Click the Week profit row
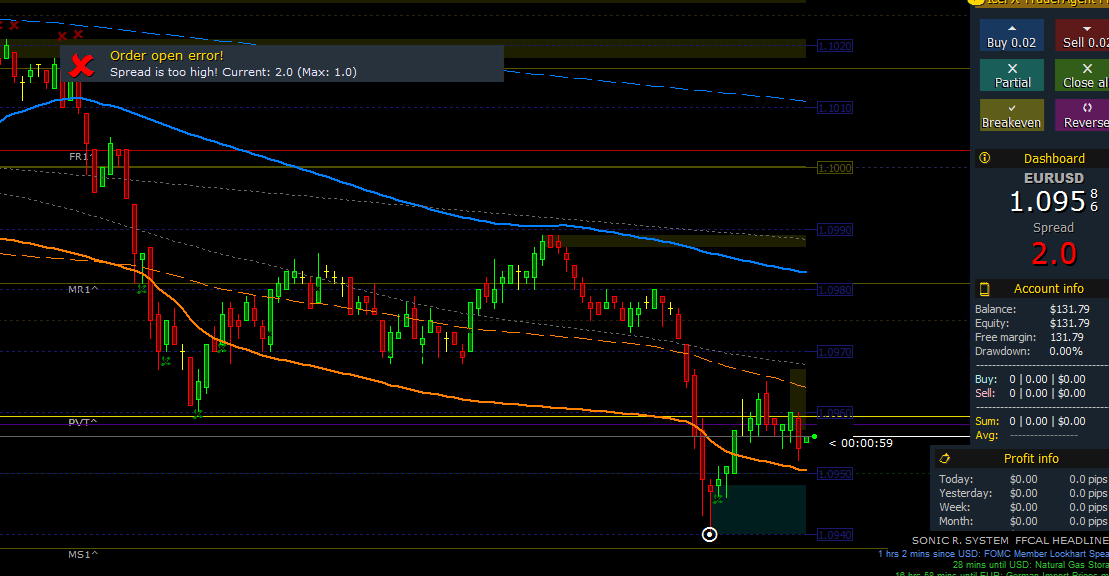Image resolution: width=1109 pixels, height=576 pixels. pyautogui.click(x=1023, y=507)
